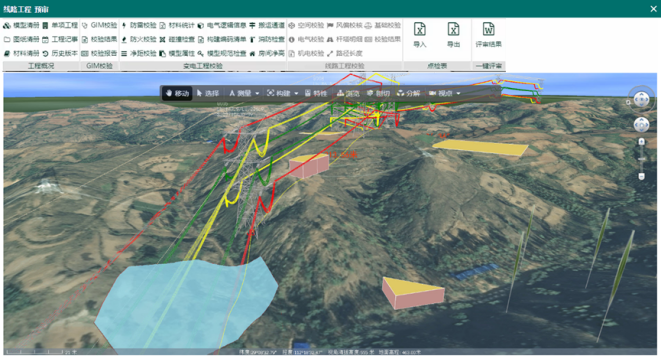Select the 变电工程校验 ribbon group label

tap(203, 66)
